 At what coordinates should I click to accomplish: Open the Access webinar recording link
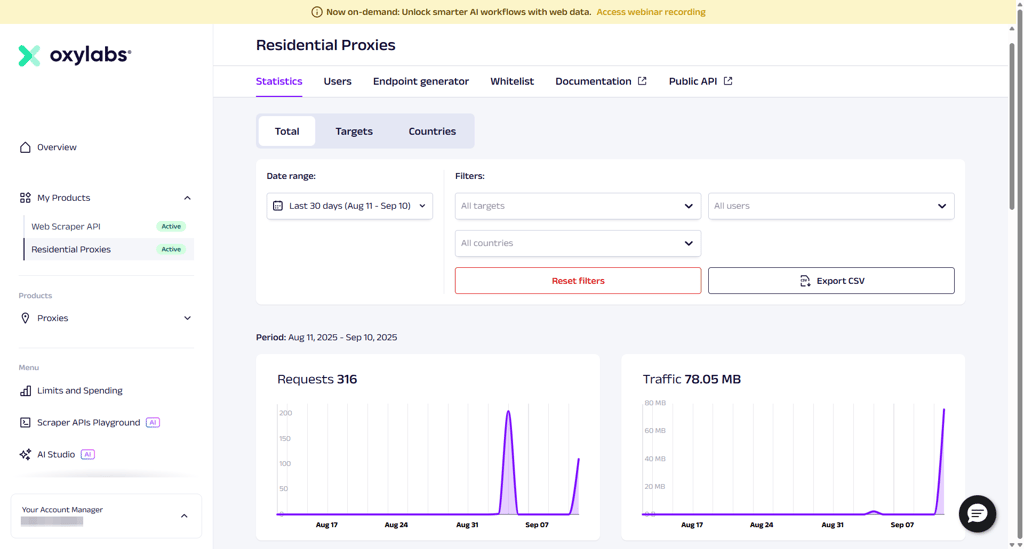click(x=650, y=12)
